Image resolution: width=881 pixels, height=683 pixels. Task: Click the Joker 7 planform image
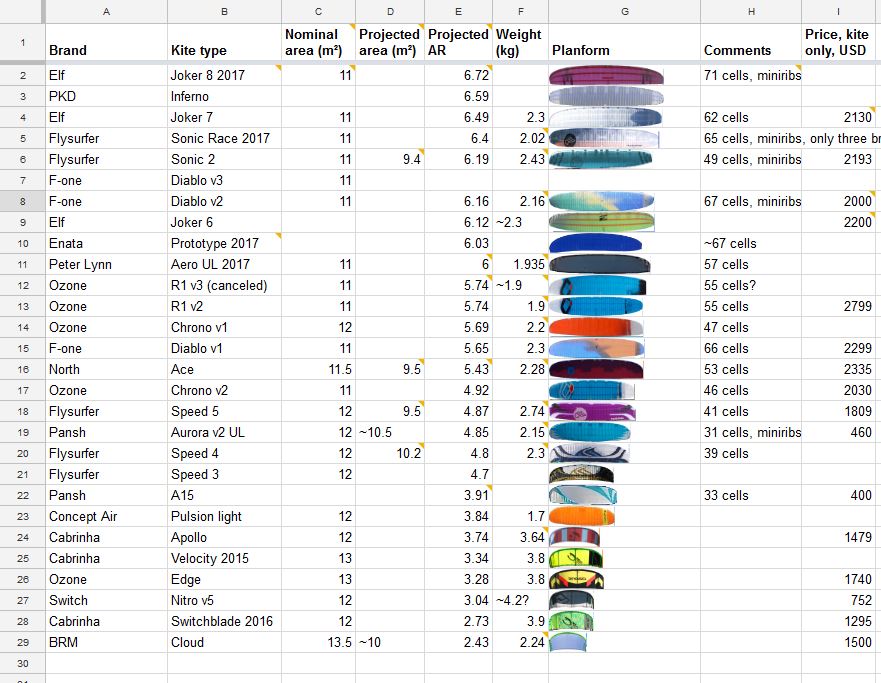click(x=605, y=117)
